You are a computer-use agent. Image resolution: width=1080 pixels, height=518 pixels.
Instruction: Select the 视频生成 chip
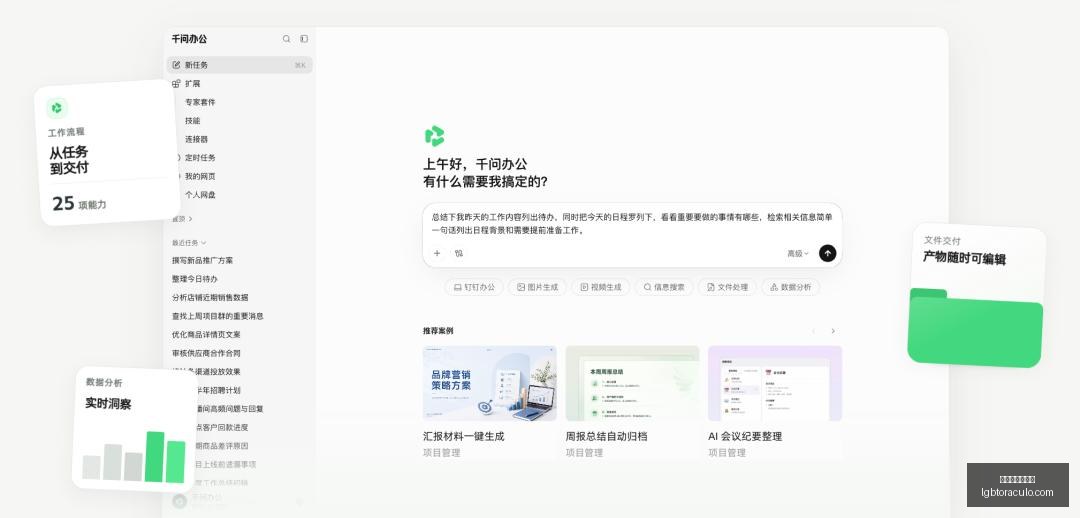[601, 287]
